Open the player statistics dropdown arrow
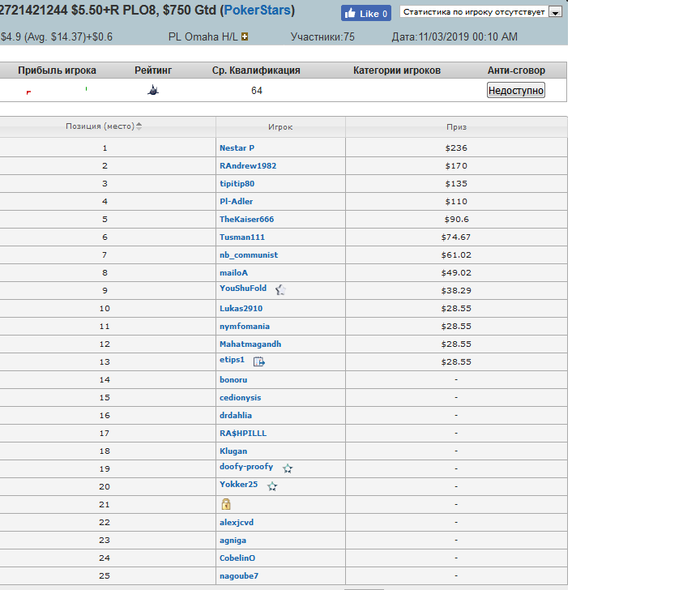 pos(555,12)
